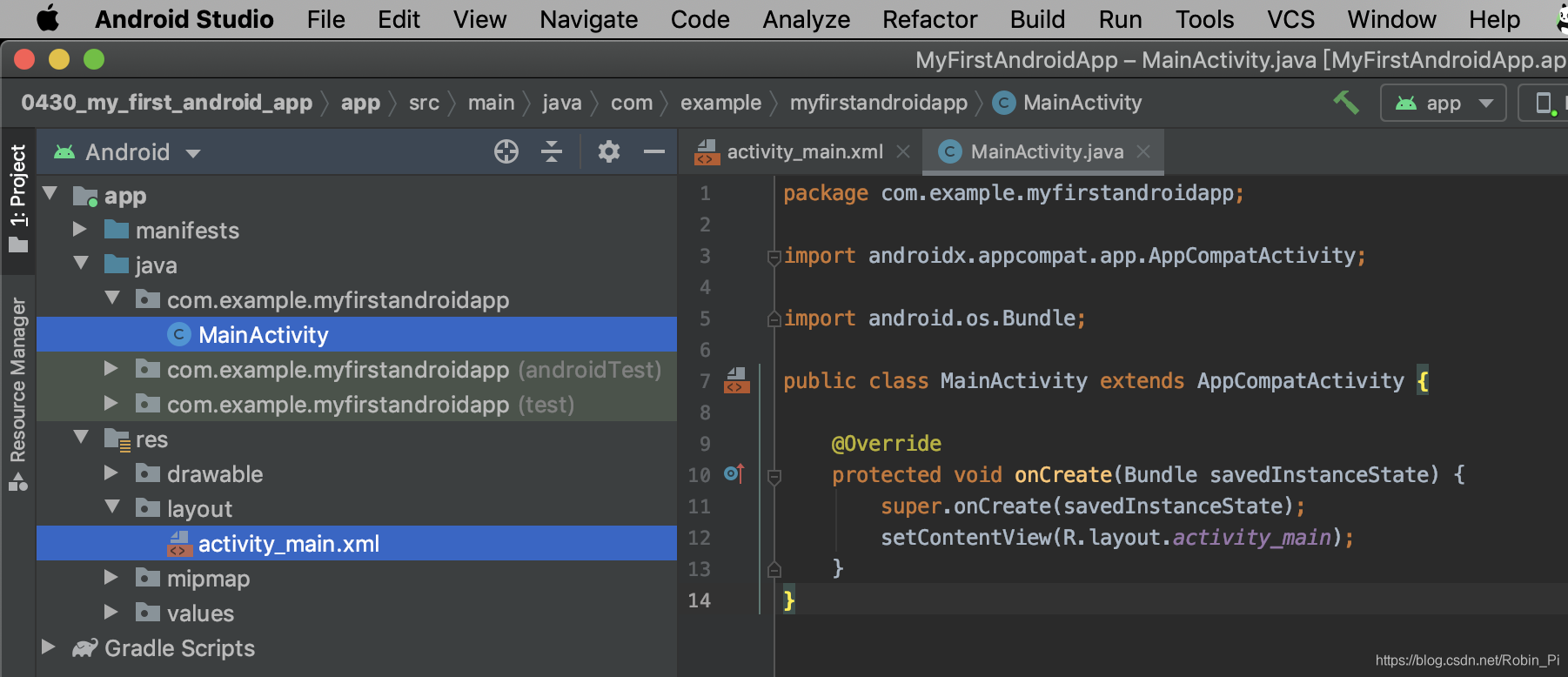Select the manifests folder row
Screen dimensions: 1568x677
point(357,230)
